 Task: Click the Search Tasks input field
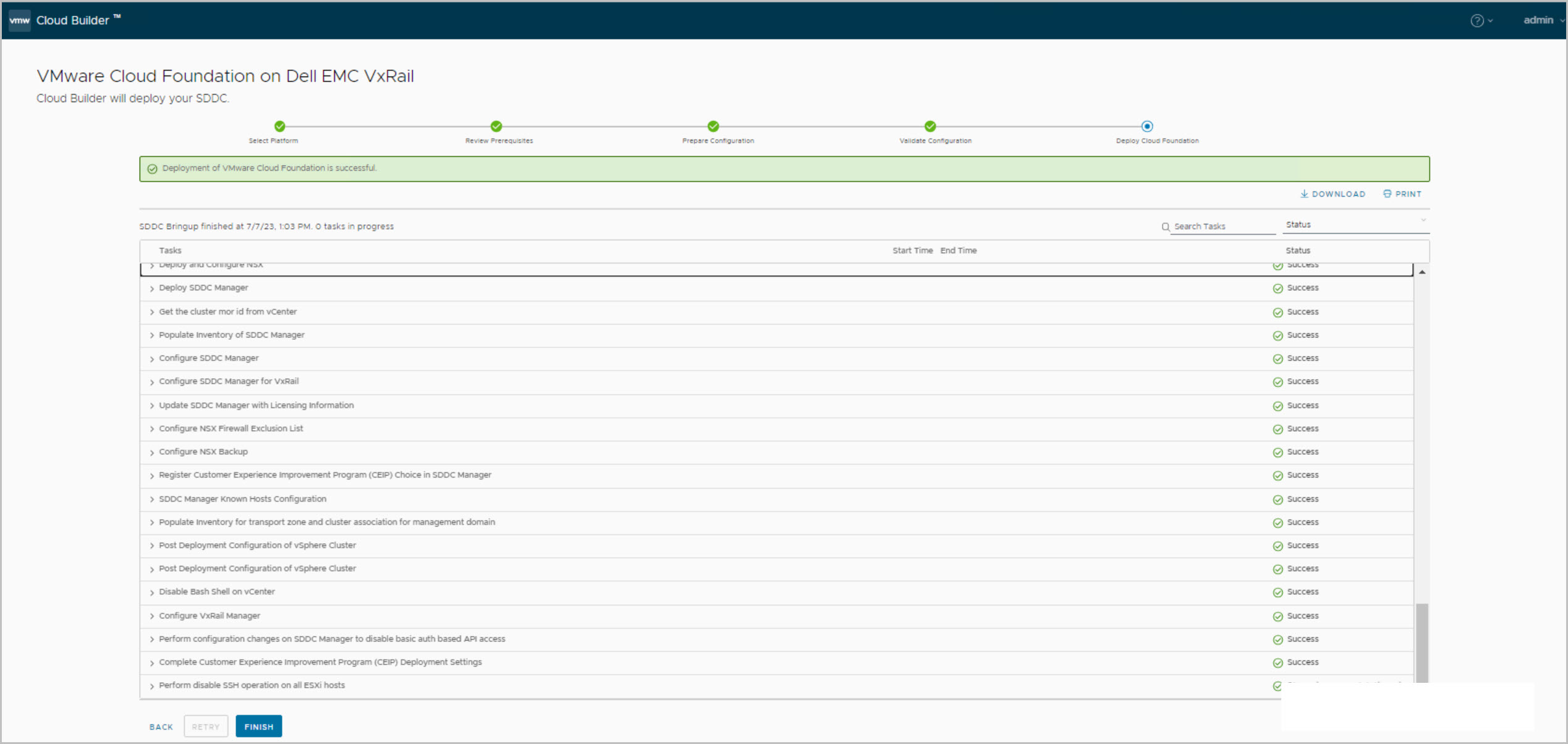pos(1223,227)
